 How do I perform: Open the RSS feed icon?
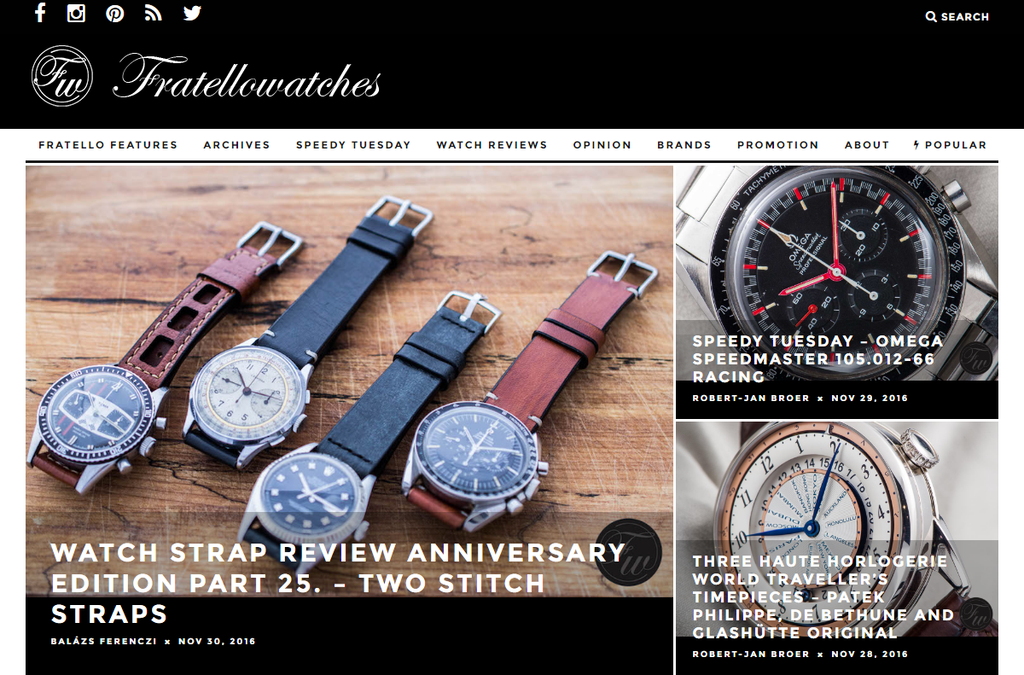(x=153, y=13)
